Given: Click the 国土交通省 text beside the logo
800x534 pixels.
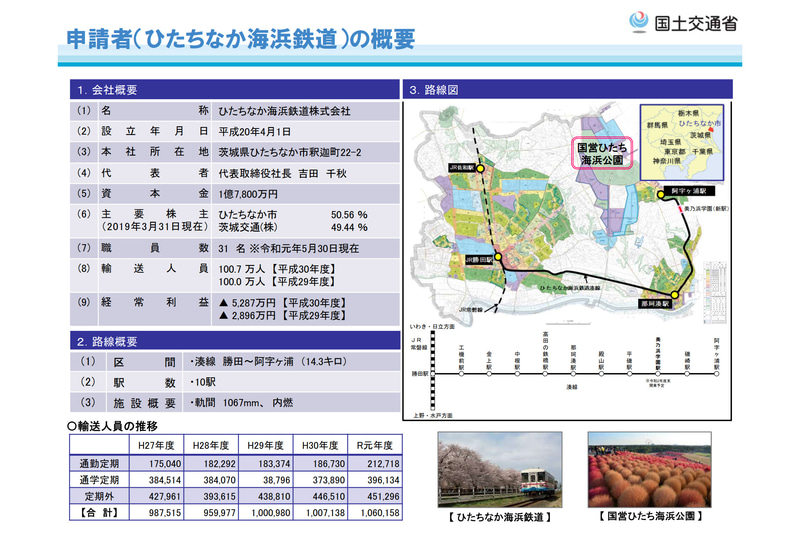Looking at the screenshot, I should (x=696, y=23).
